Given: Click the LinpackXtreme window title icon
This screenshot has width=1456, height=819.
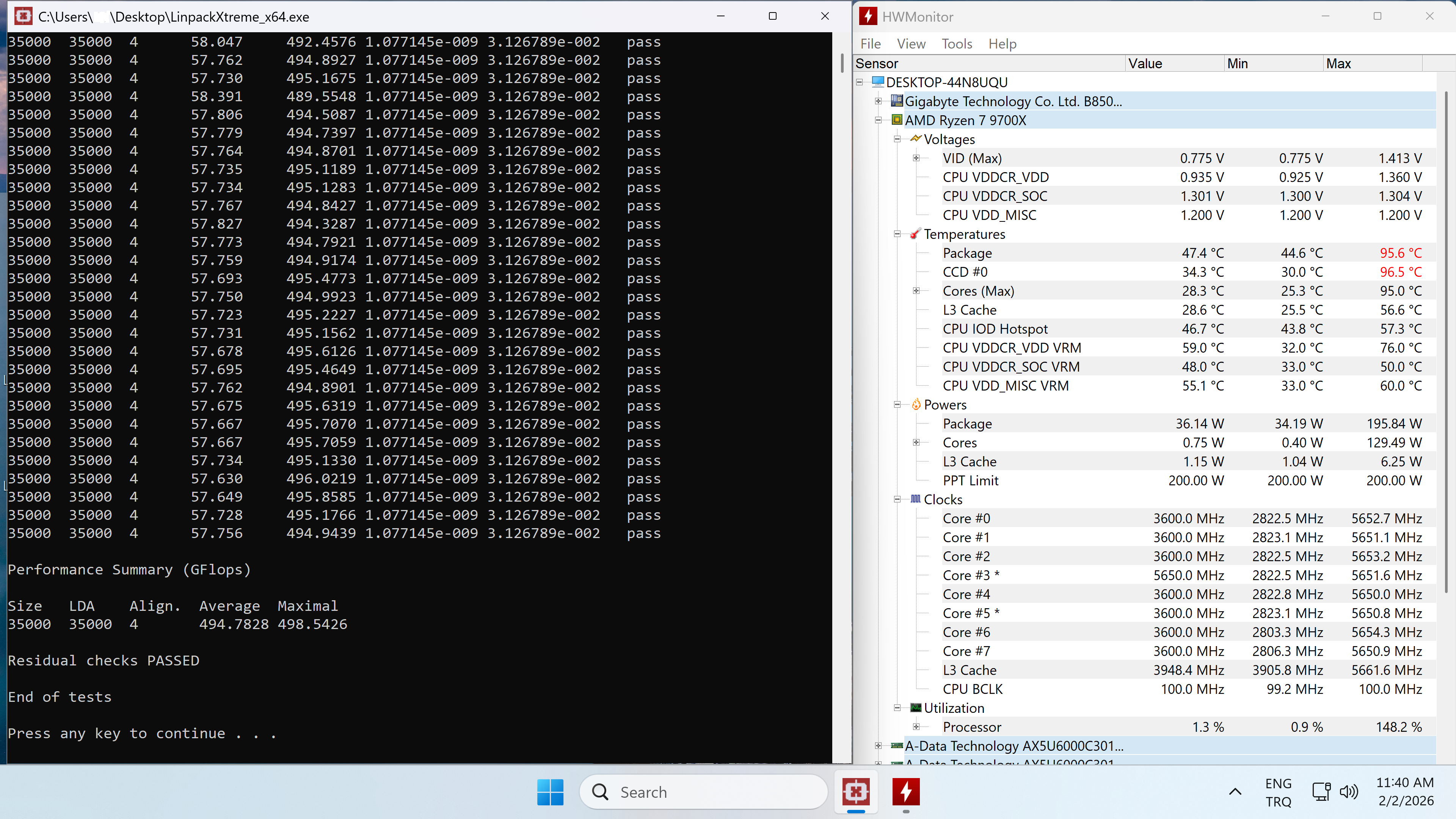Looking at the screenshot, I should [23, 16].
